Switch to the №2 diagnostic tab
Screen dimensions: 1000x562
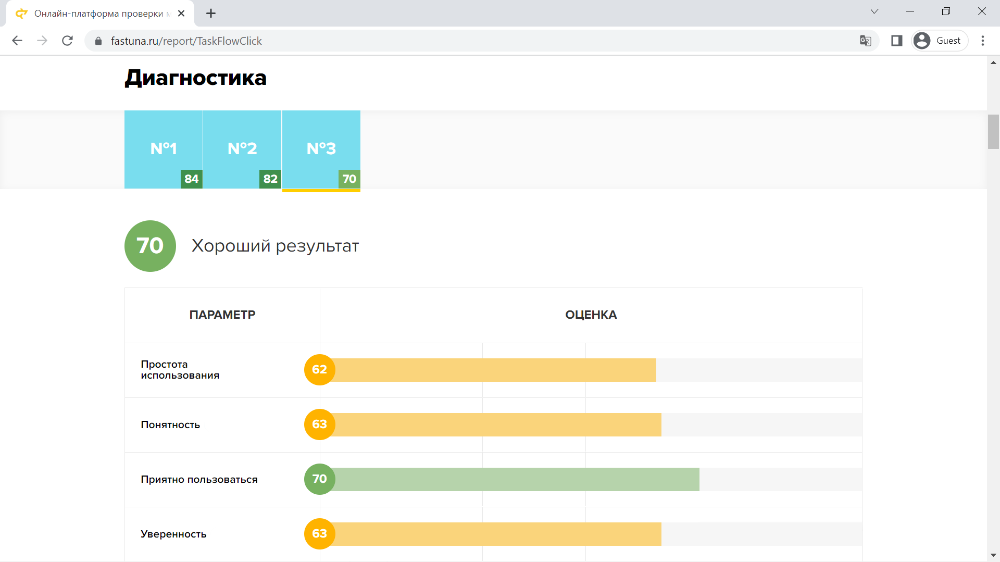coord(242,149)
